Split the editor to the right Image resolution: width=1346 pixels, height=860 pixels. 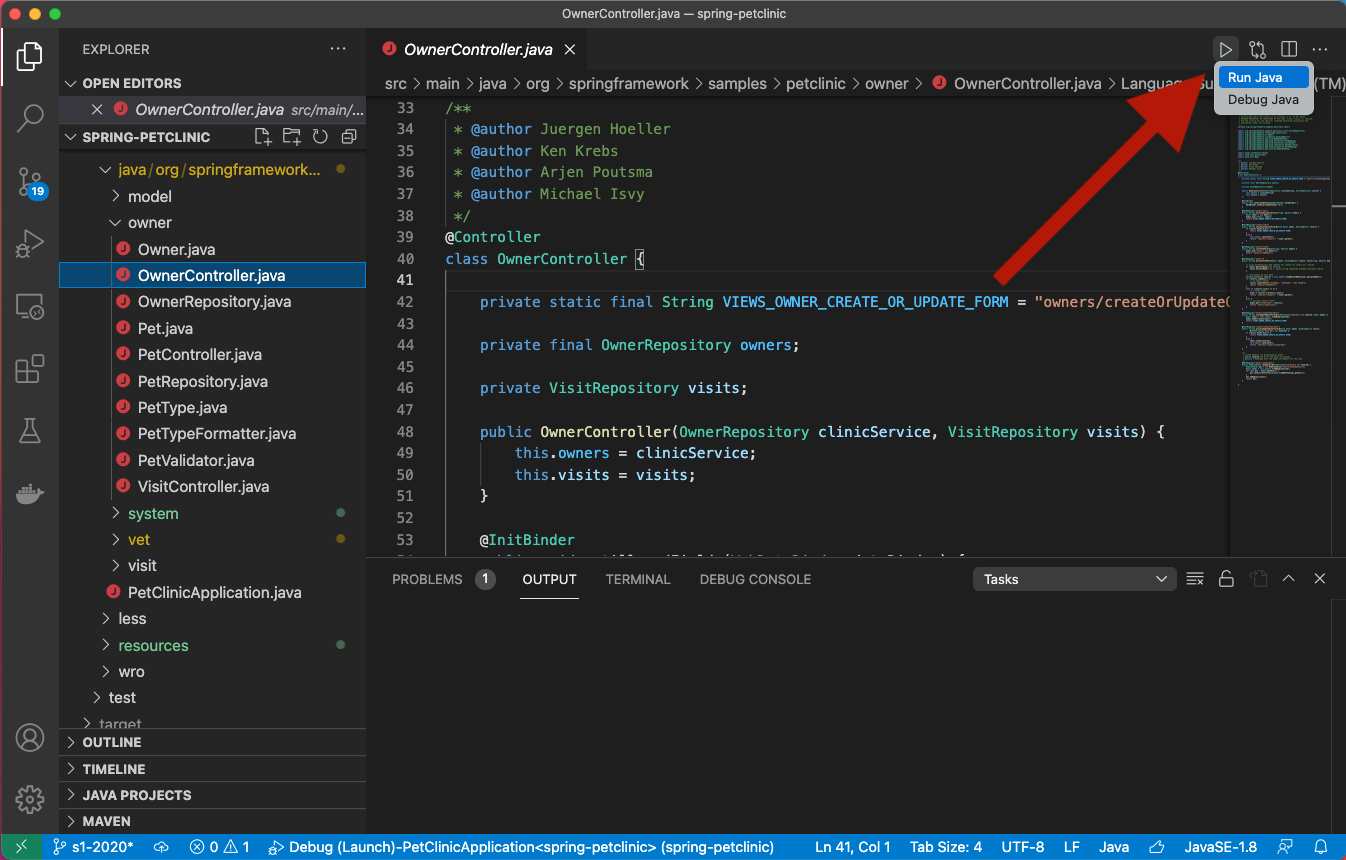(x=1289, y=49)
